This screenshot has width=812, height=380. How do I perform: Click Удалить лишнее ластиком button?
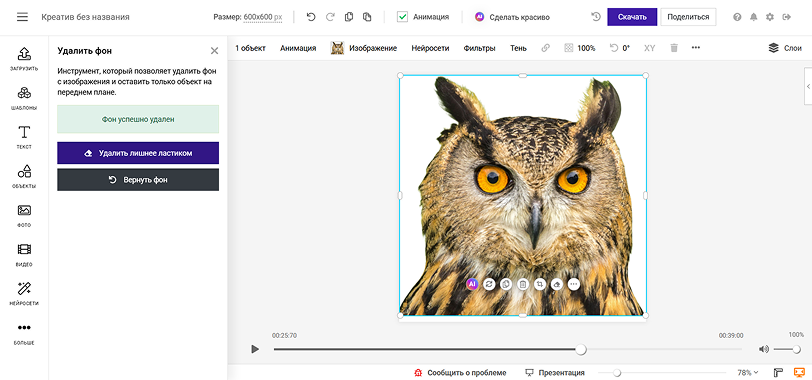click(138, 153)
